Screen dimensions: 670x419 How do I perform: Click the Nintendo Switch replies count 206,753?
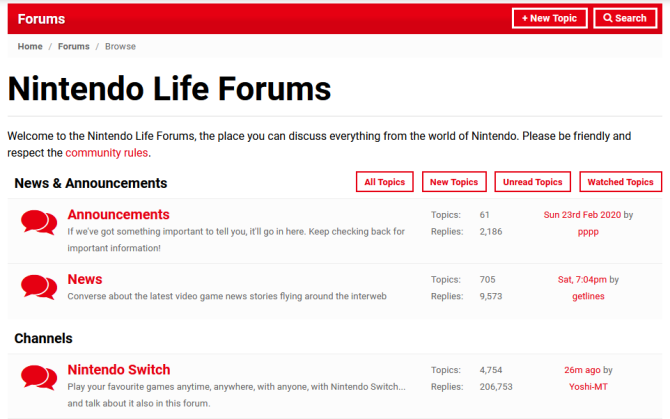[496, 387]
